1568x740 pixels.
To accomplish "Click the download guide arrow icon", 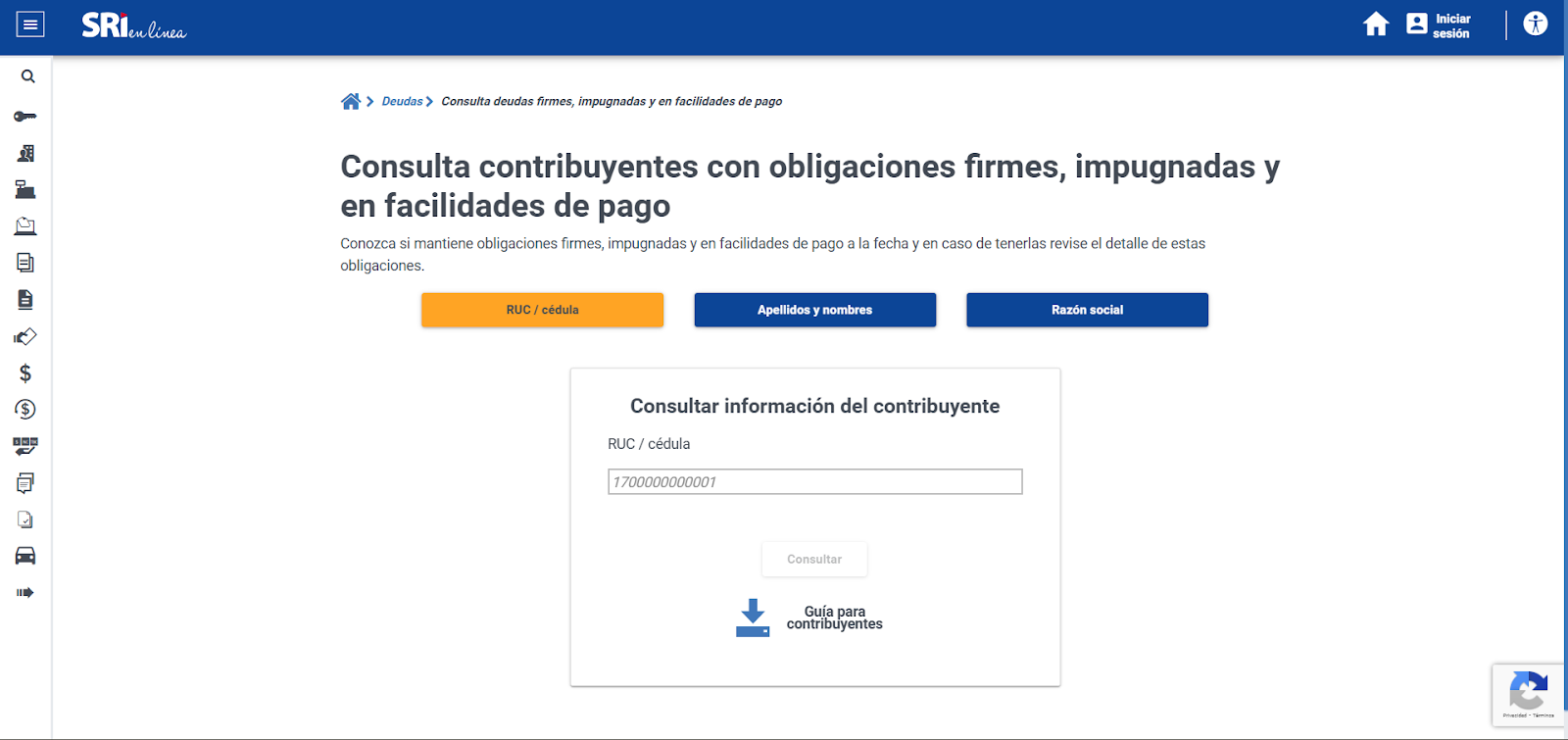I will 753,617.
